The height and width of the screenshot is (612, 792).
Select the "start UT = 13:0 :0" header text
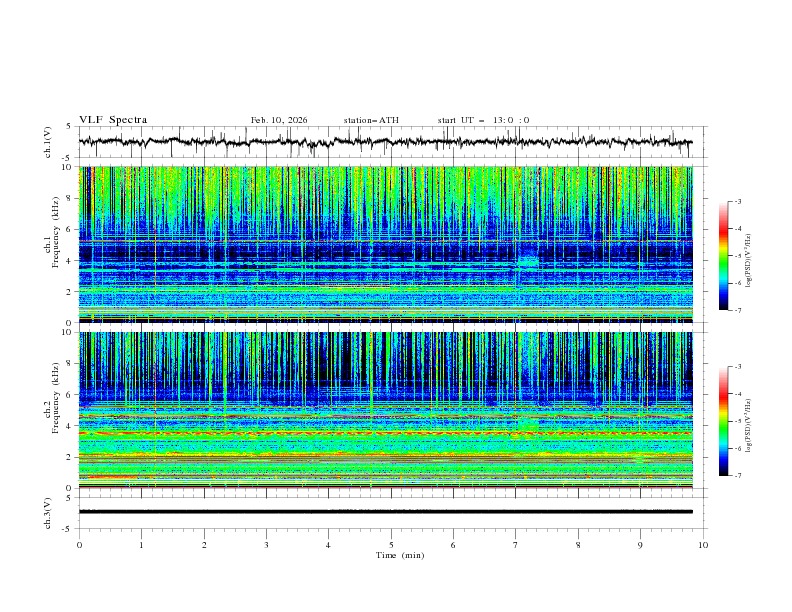pos(483,120)
